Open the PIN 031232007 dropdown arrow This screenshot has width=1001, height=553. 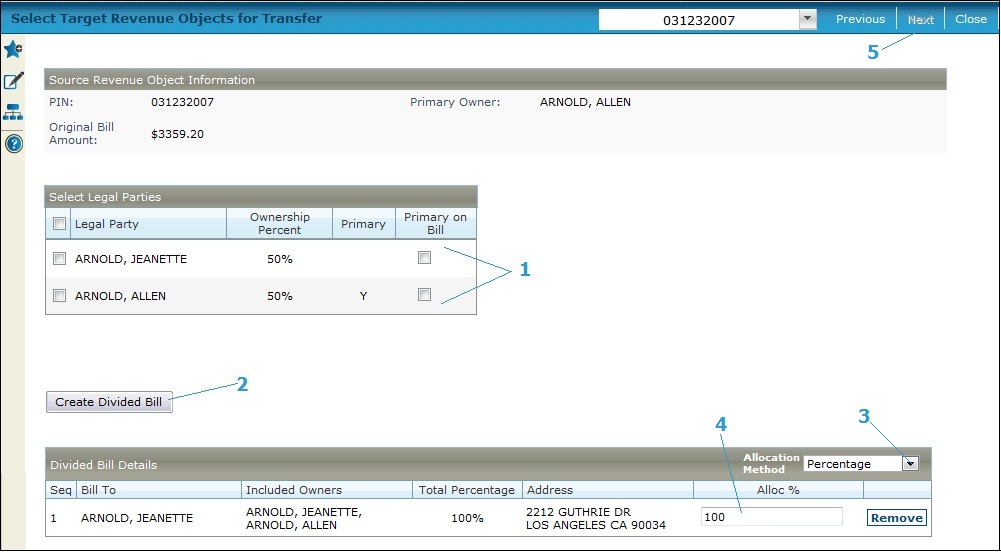click(x=808, y=19)
